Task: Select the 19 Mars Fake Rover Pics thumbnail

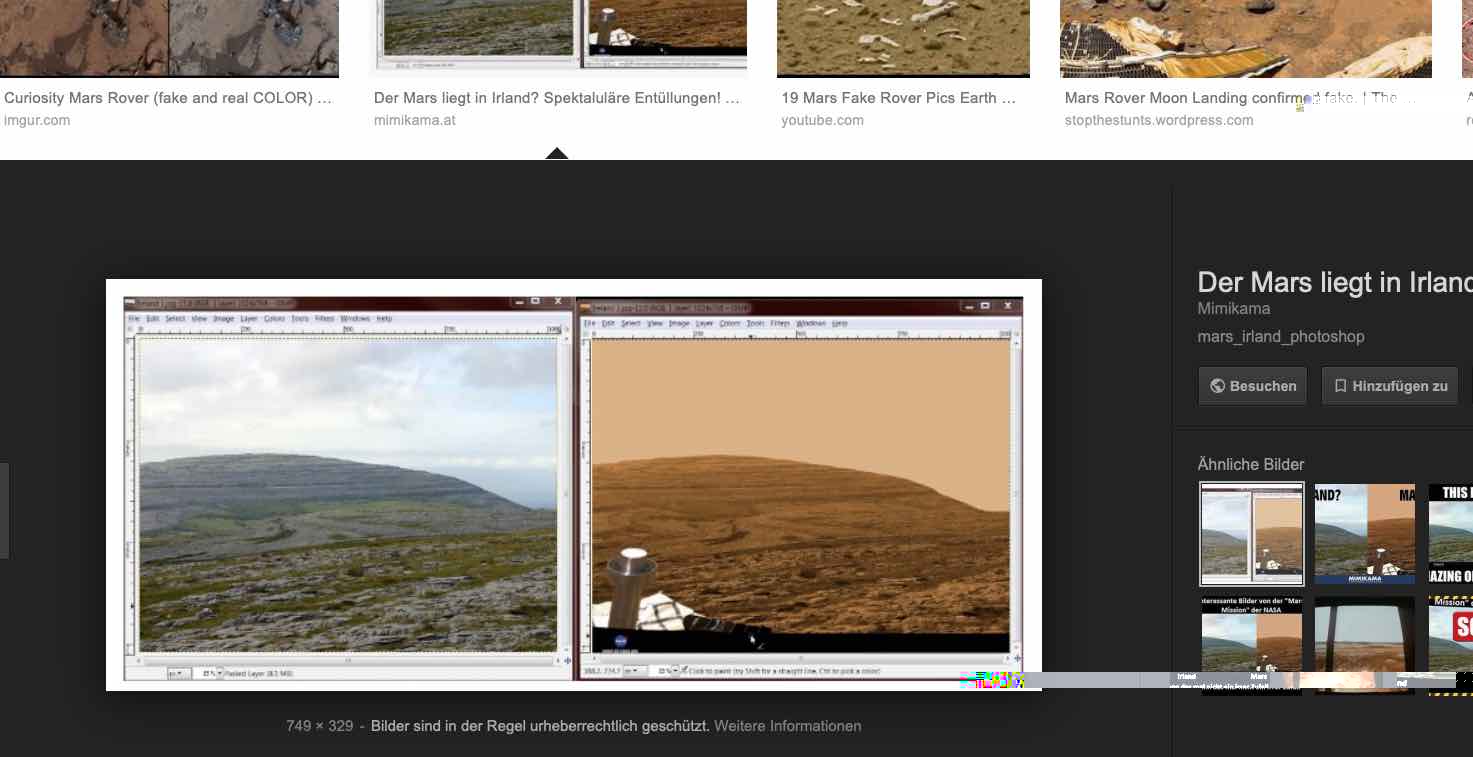Action: (x=903, y=38)
